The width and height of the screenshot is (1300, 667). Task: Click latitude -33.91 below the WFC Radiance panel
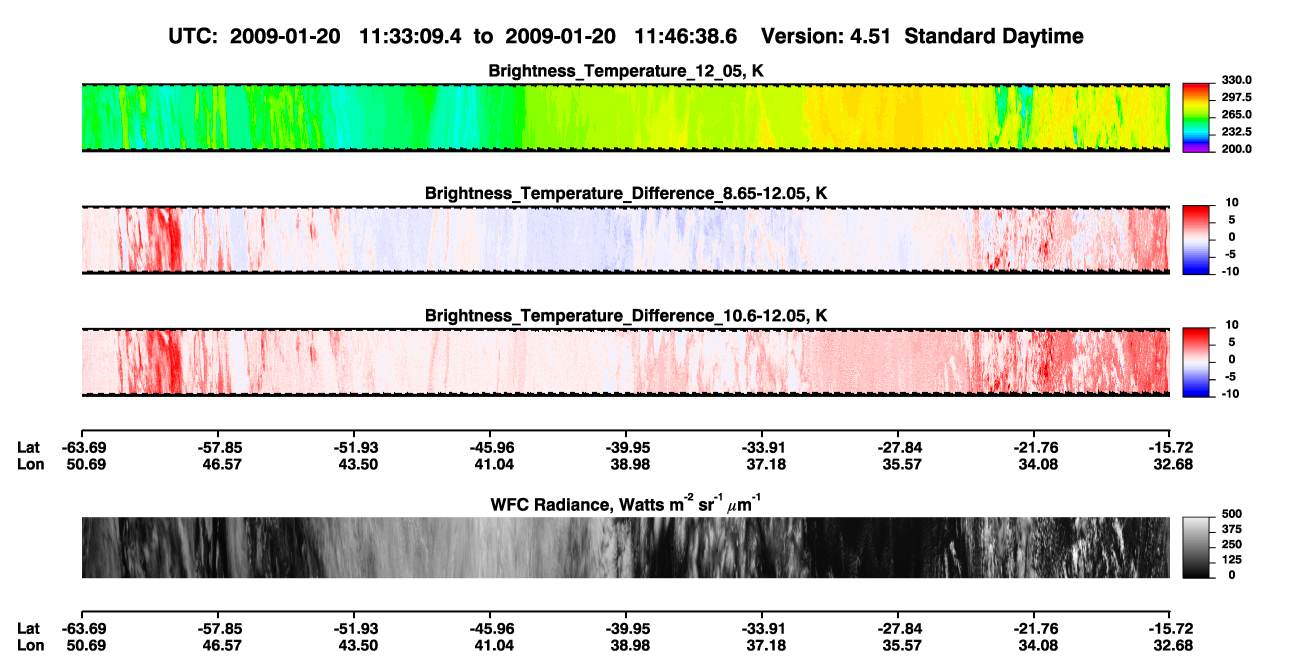pos(762,628)
